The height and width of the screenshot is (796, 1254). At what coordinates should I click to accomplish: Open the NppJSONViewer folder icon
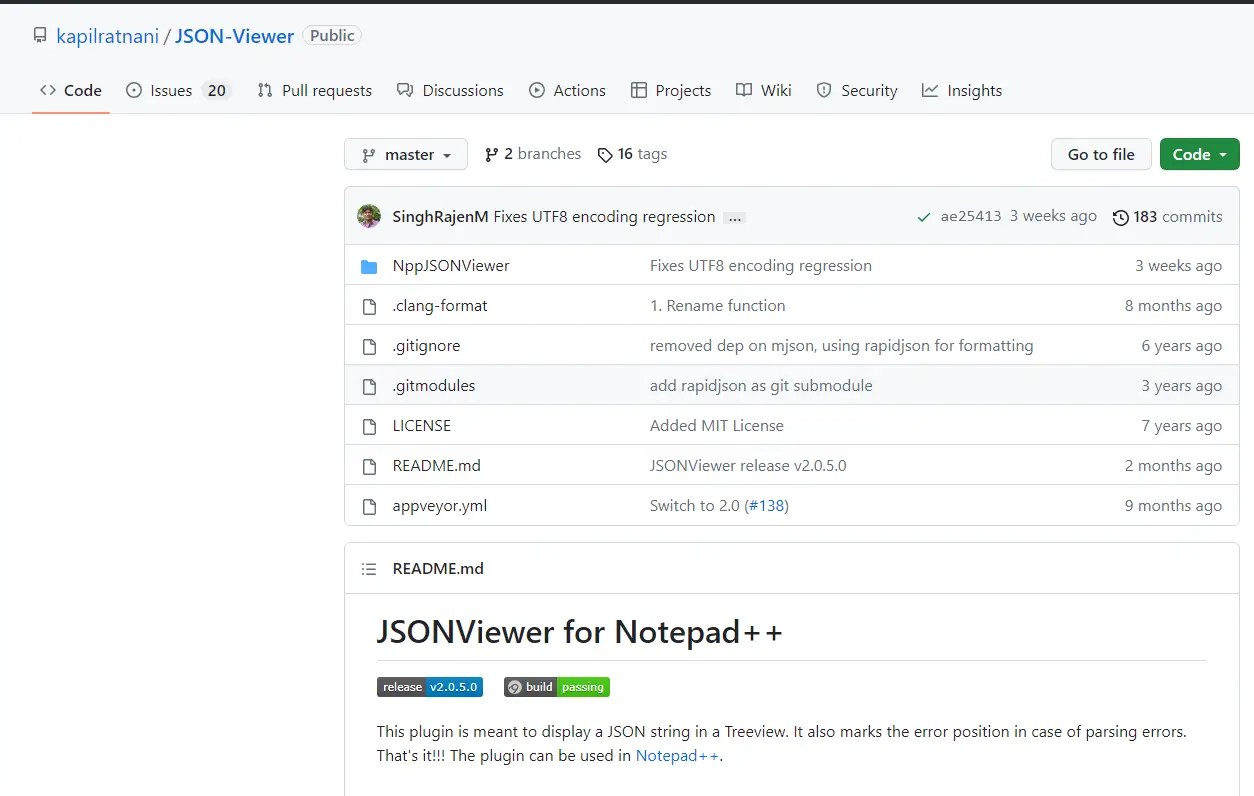coord(370,265)
